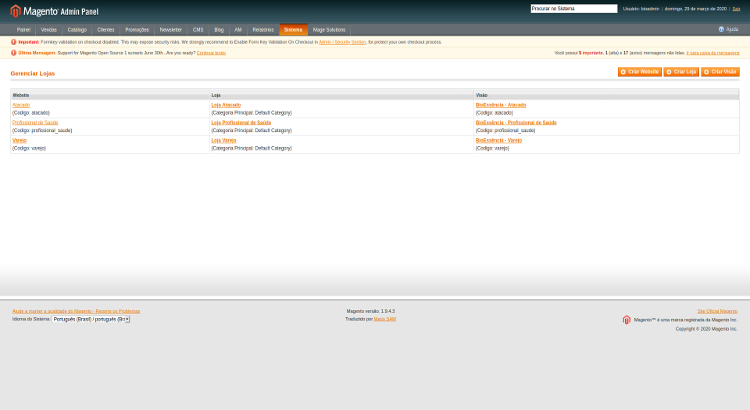Open the CMS menu
The height and width of the screenshot is (410, 750).
click(x=198, y=30)
